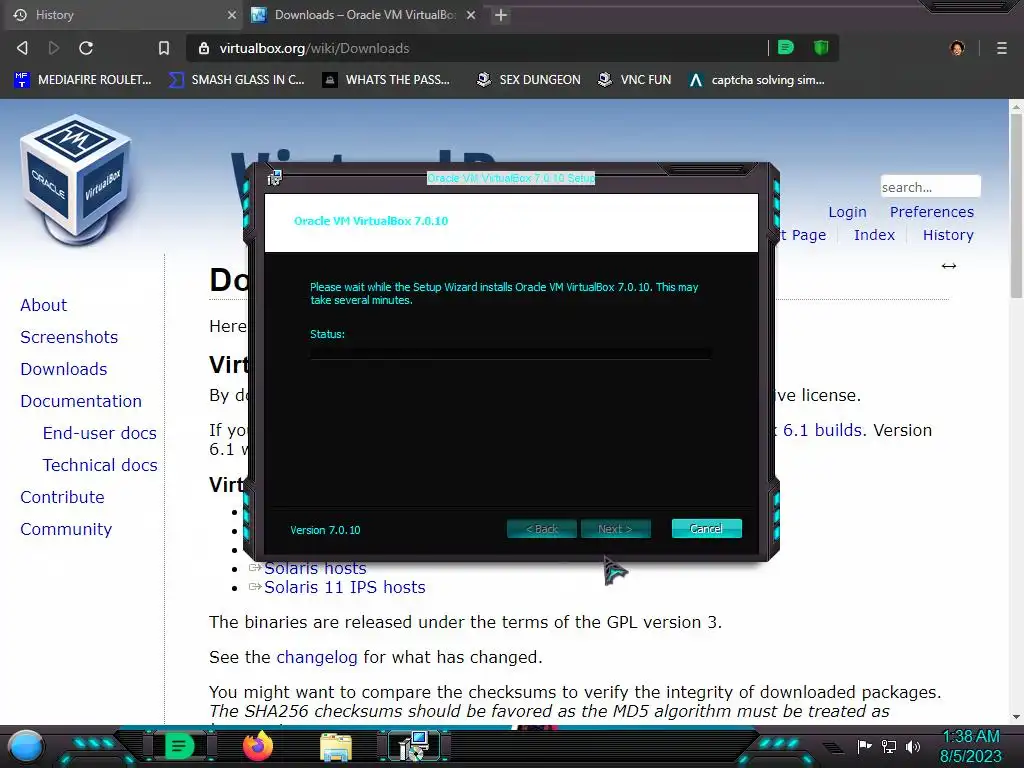Switch to the History tab

tap(123, 15)
